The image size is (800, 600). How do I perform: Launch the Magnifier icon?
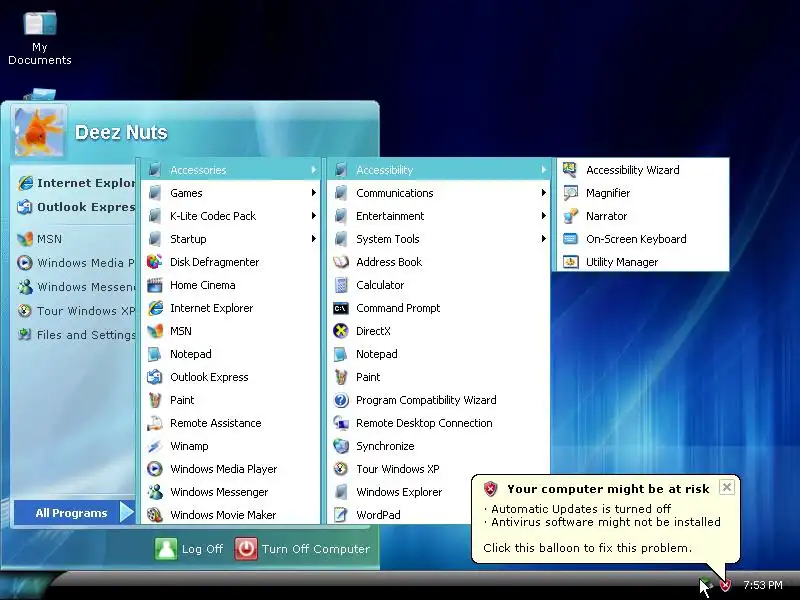coord(570,193)
